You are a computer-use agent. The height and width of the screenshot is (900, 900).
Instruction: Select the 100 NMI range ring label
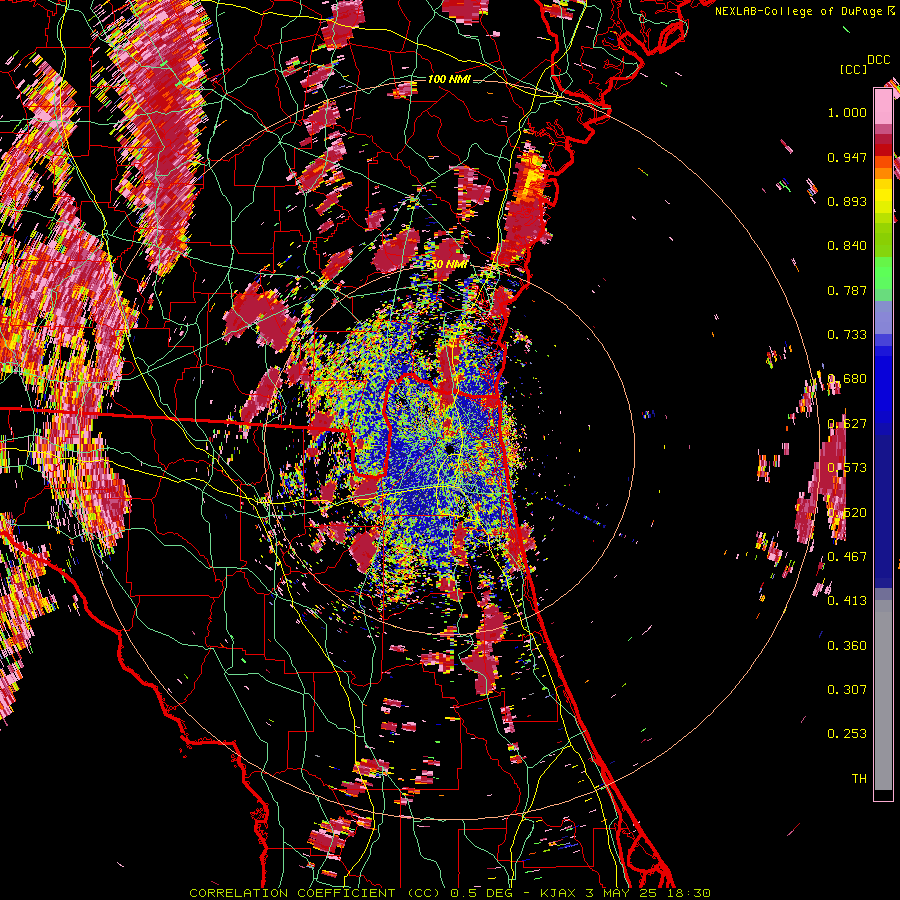[x=449, y=79]
